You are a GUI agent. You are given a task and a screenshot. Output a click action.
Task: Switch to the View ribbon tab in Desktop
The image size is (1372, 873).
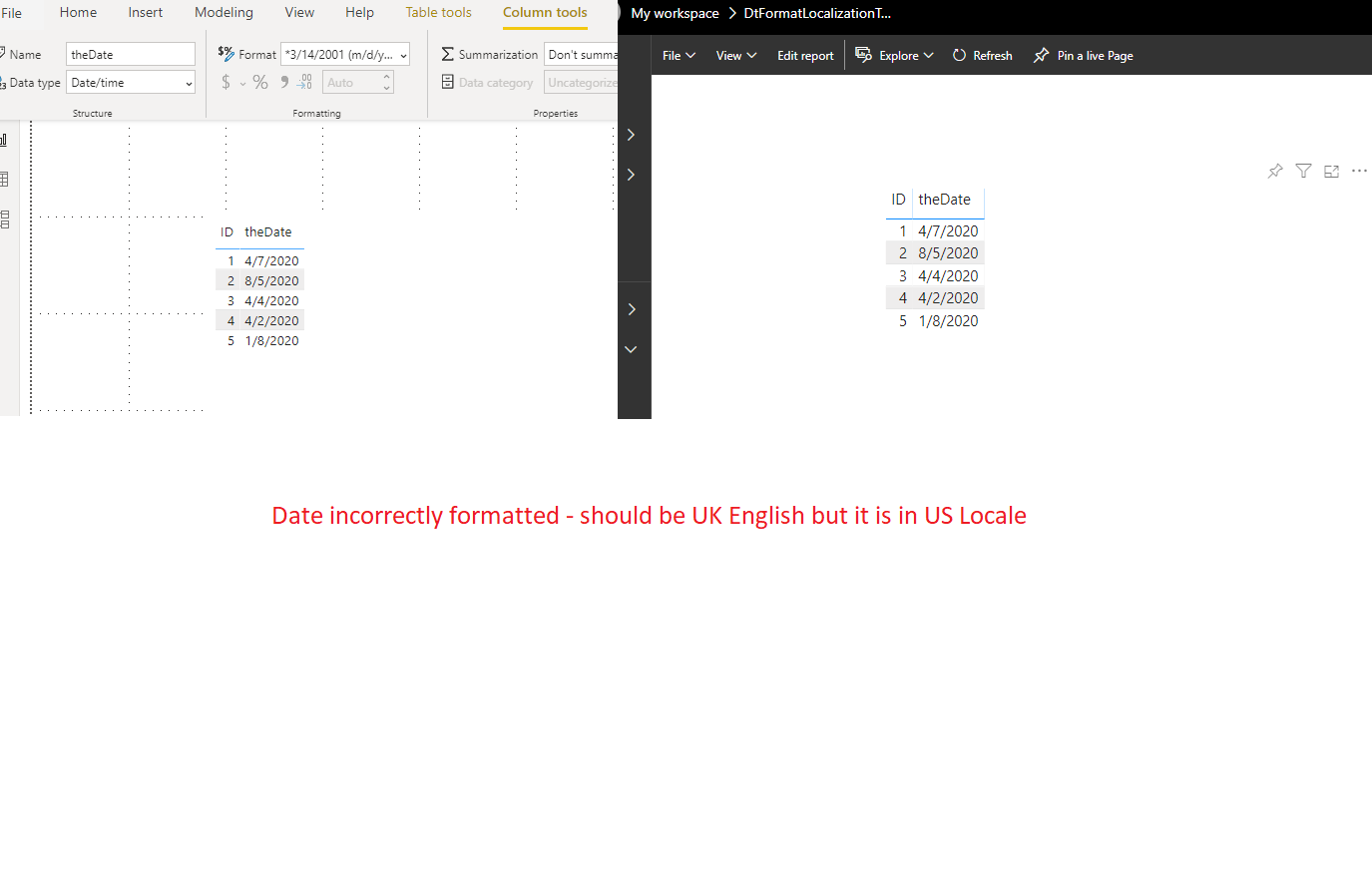click(x=299, y=13)
